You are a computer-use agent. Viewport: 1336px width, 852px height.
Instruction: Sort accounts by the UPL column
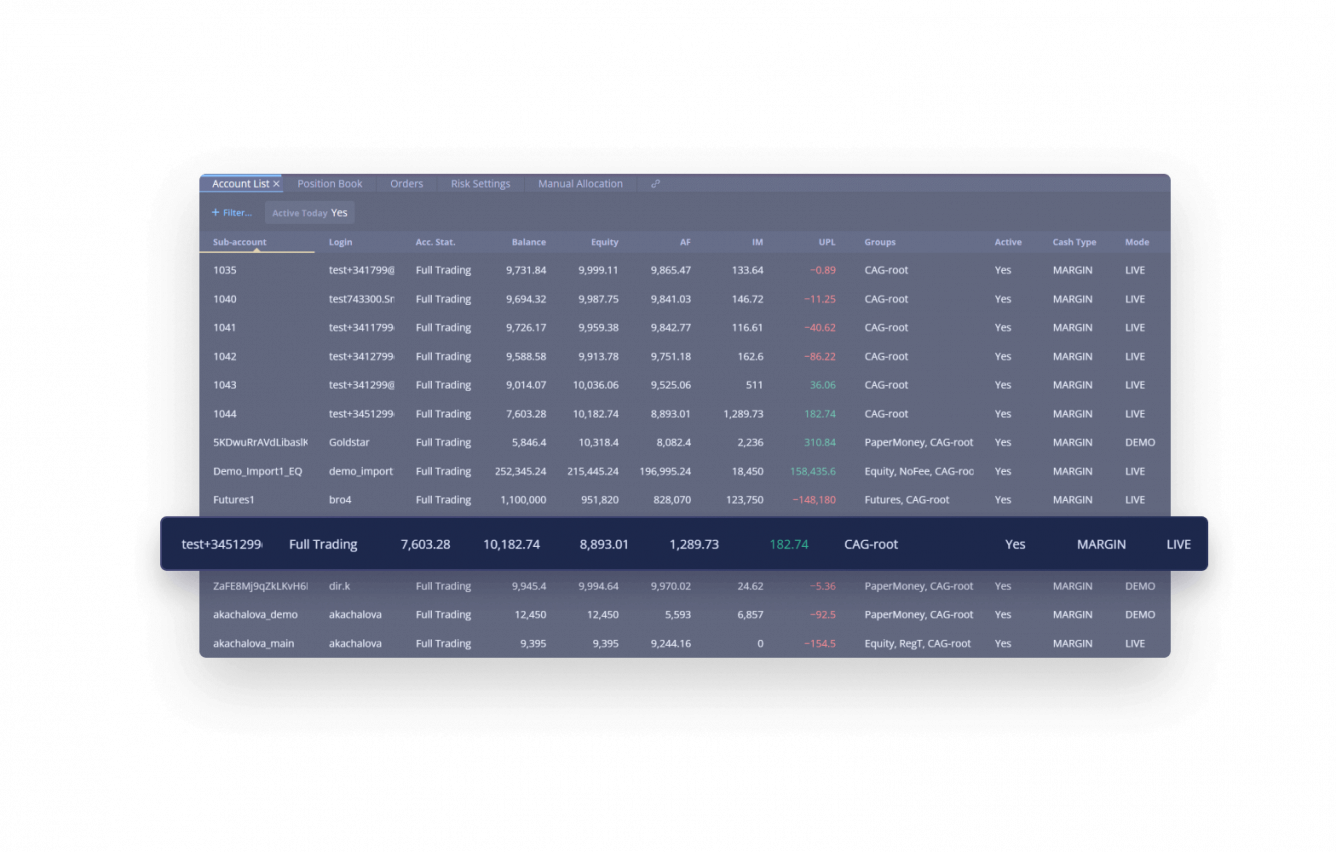coord(827,242)
